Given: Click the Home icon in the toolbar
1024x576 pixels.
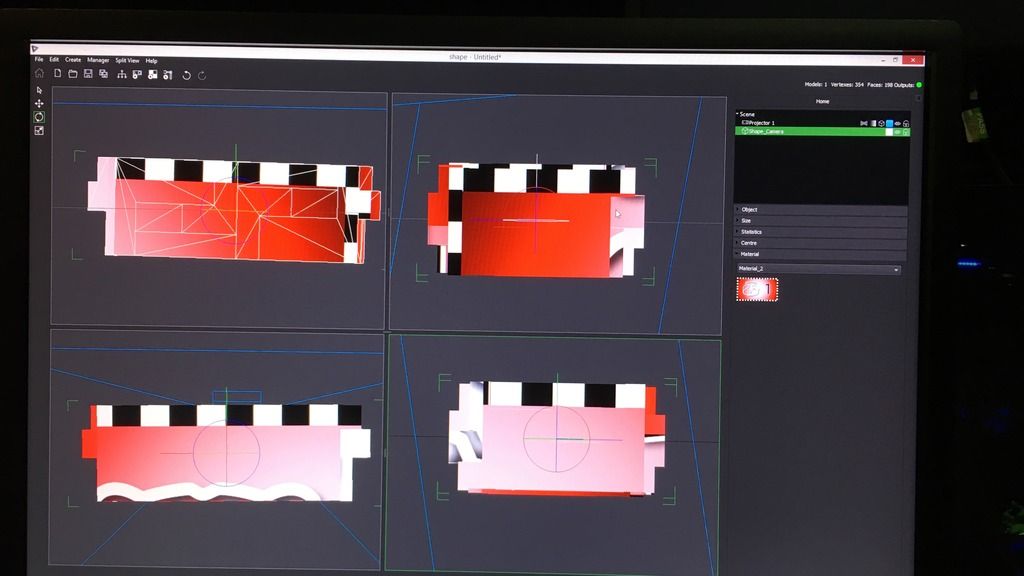Looking at the screenshot, I should (x=39, y=73).
